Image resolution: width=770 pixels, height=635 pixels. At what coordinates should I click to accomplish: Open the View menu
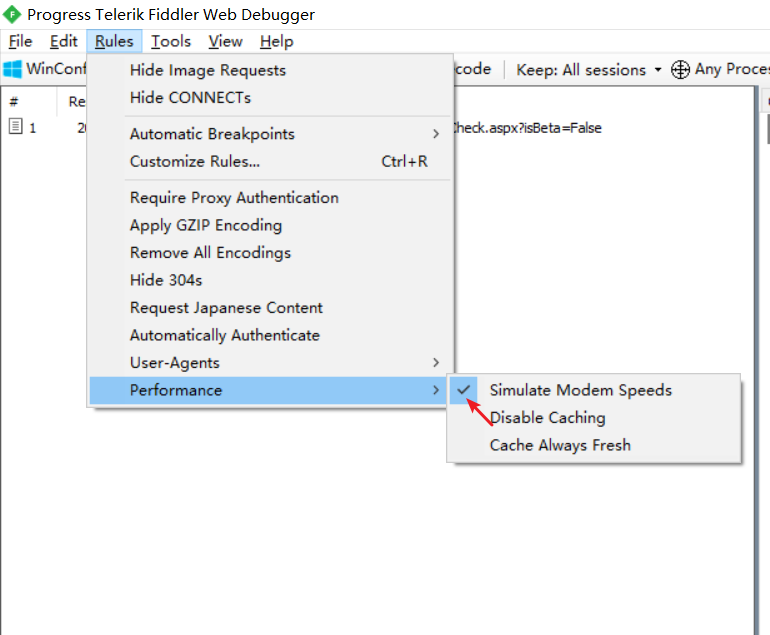coord(225,41)
